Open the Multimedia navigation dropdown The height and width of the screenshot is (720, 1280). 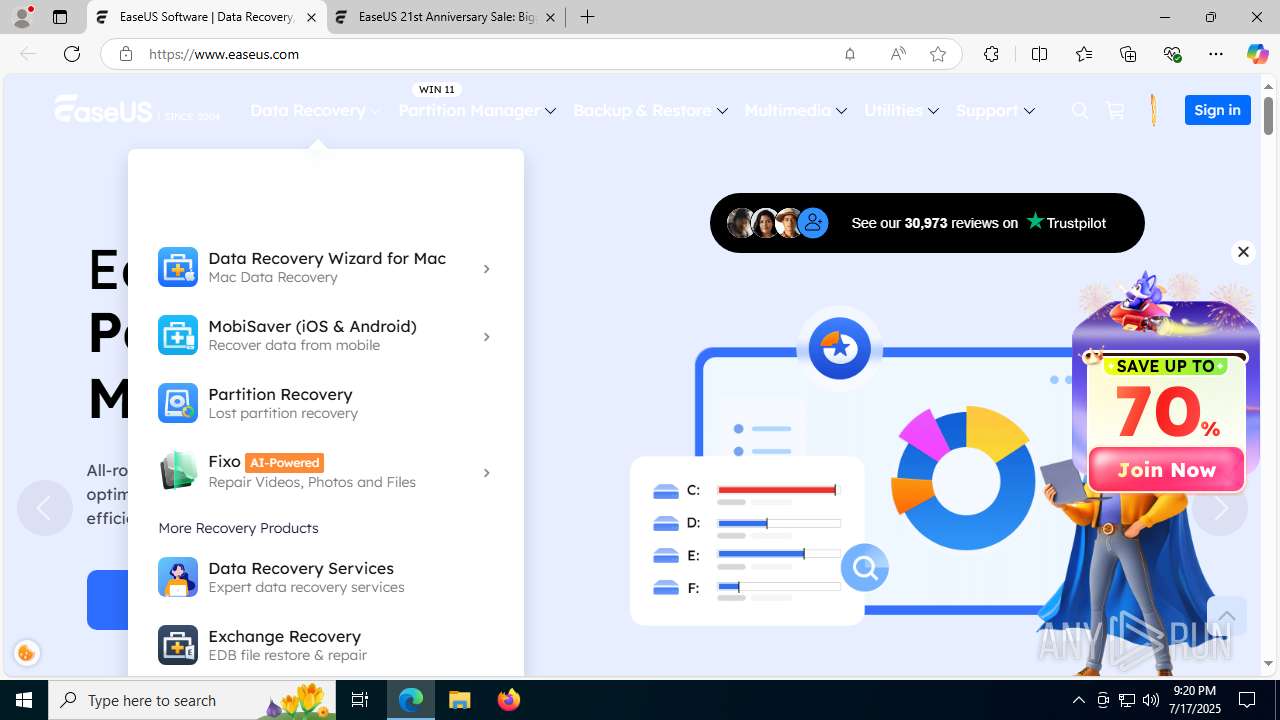pyautogui.click(x=796, y=110)
